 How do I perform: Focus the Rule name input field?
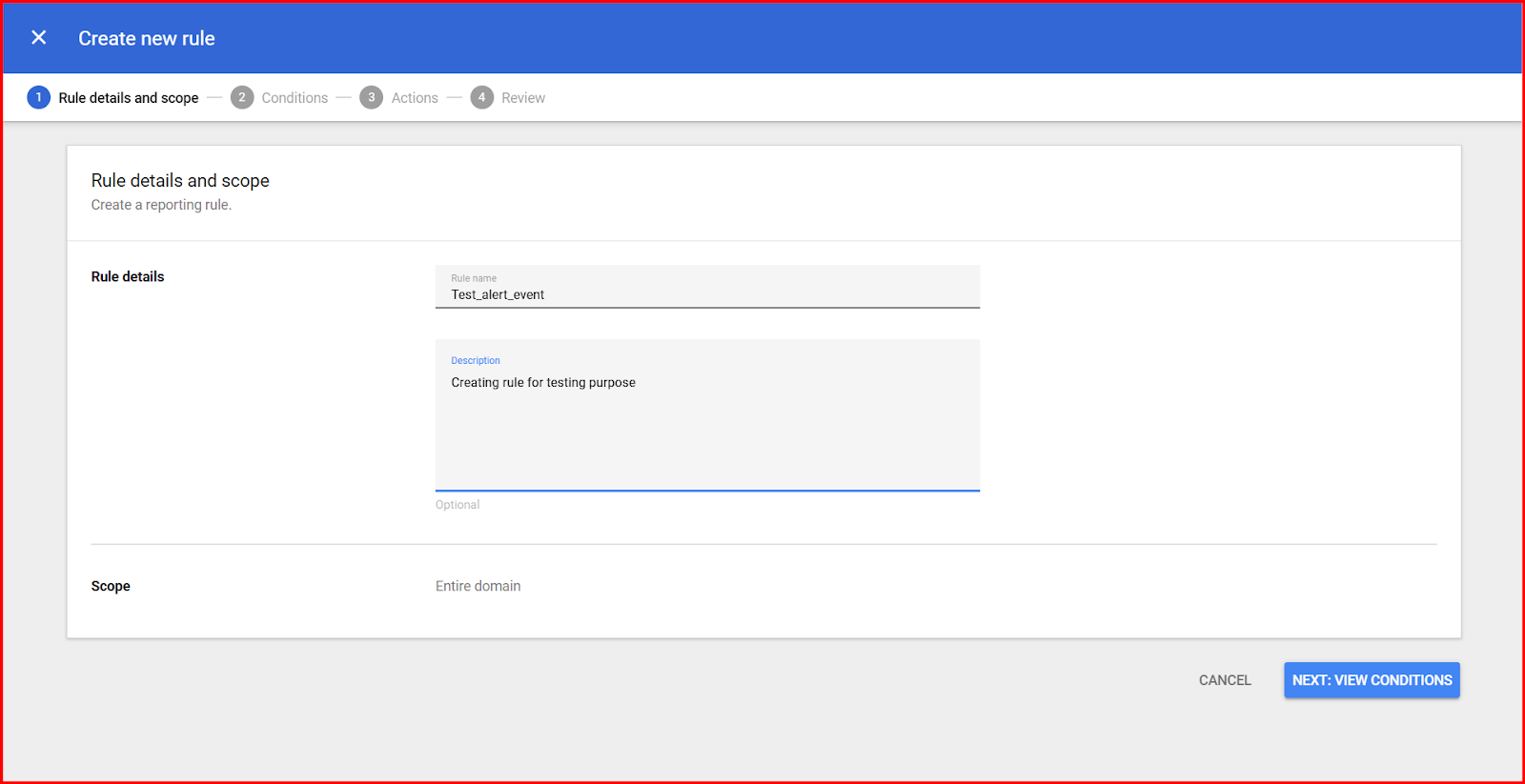click(707, 294)
